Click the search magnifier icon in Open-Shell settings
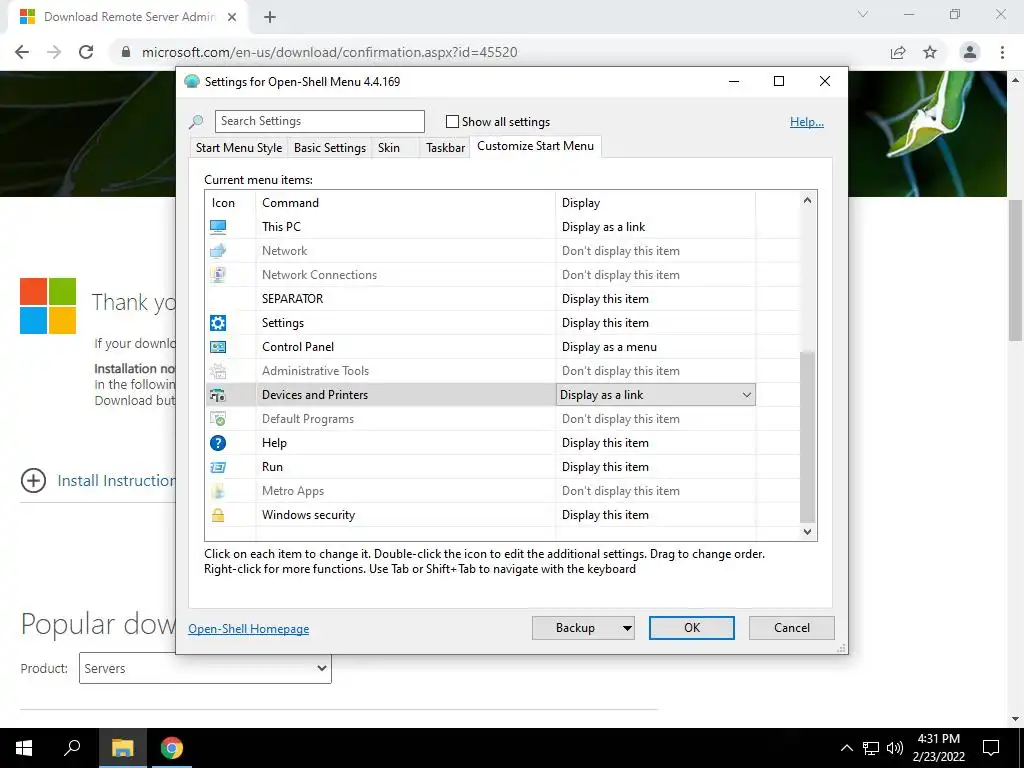Viewport: 1024px width, 768px height. [x=196, y=121]
